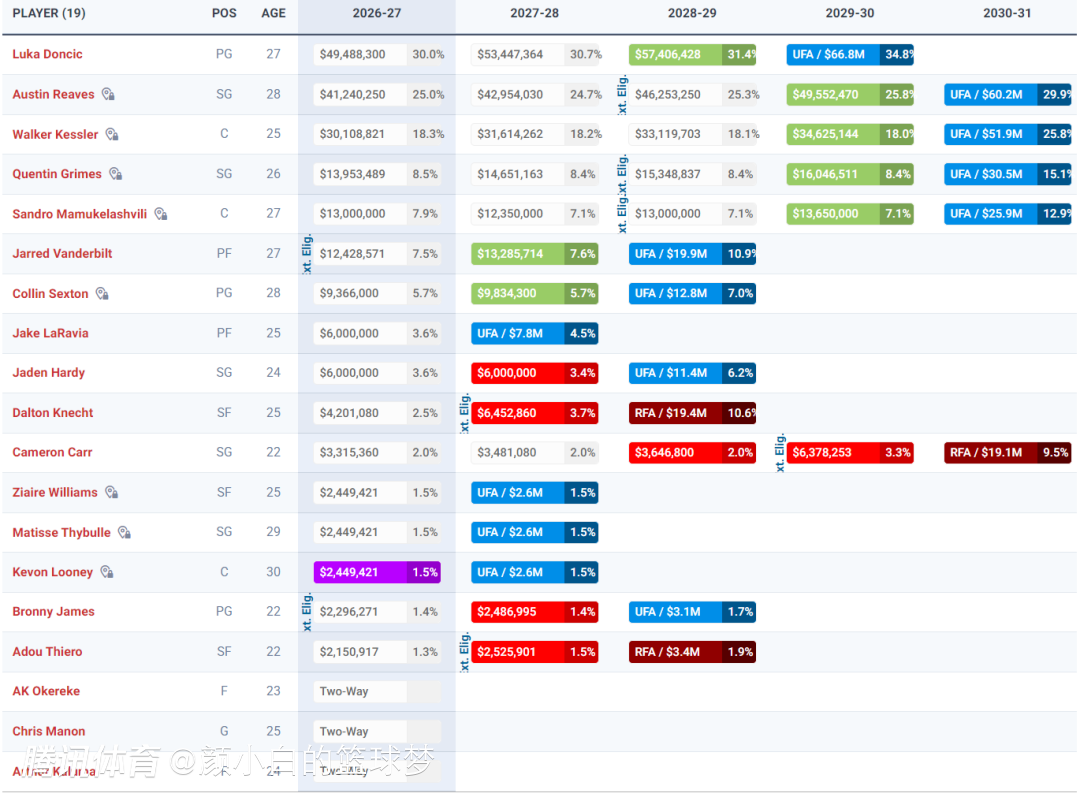
Task: Open the Bronny James player link
Action: pos(54,612)
